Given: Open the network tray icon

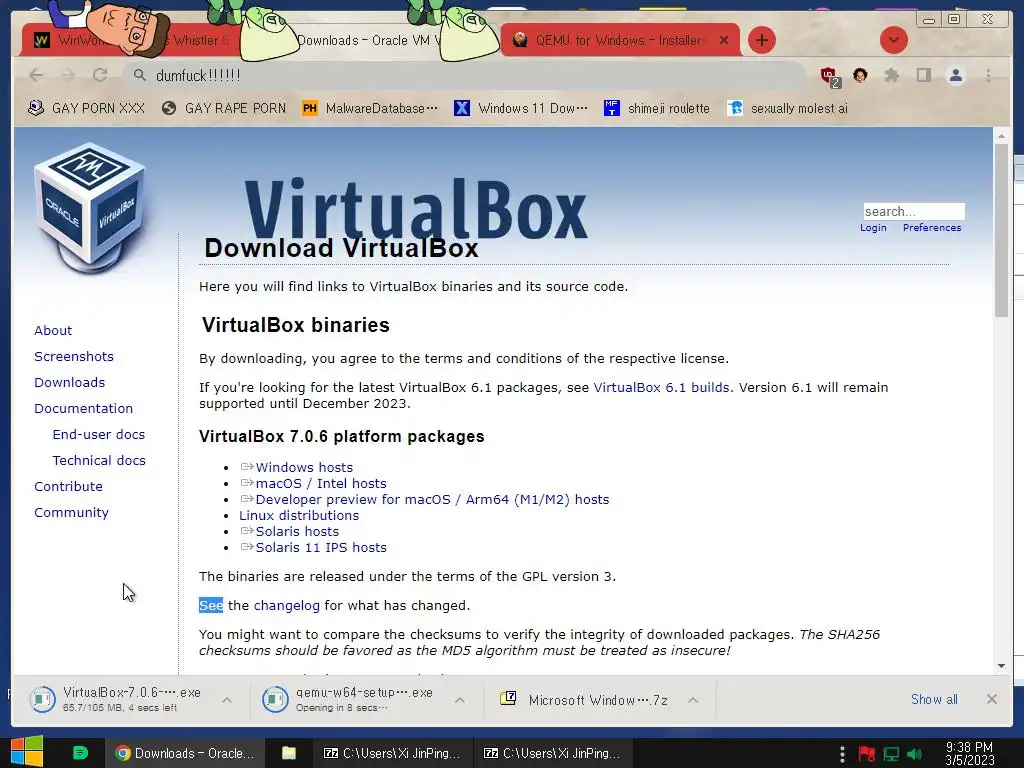Looking at the screenshot, I should click(891, 754).
